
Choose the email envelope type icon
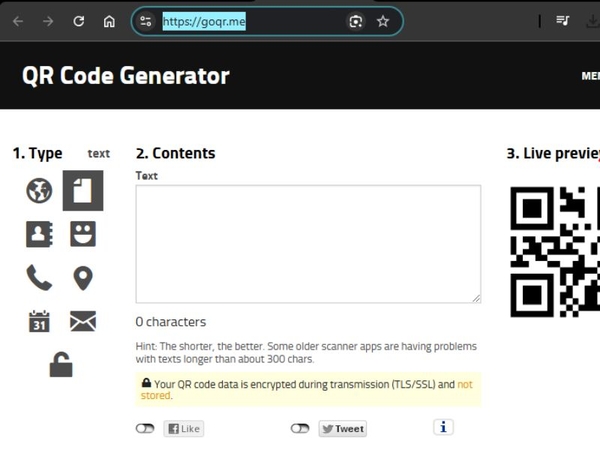pyautogui.click(x=83, y=321)
